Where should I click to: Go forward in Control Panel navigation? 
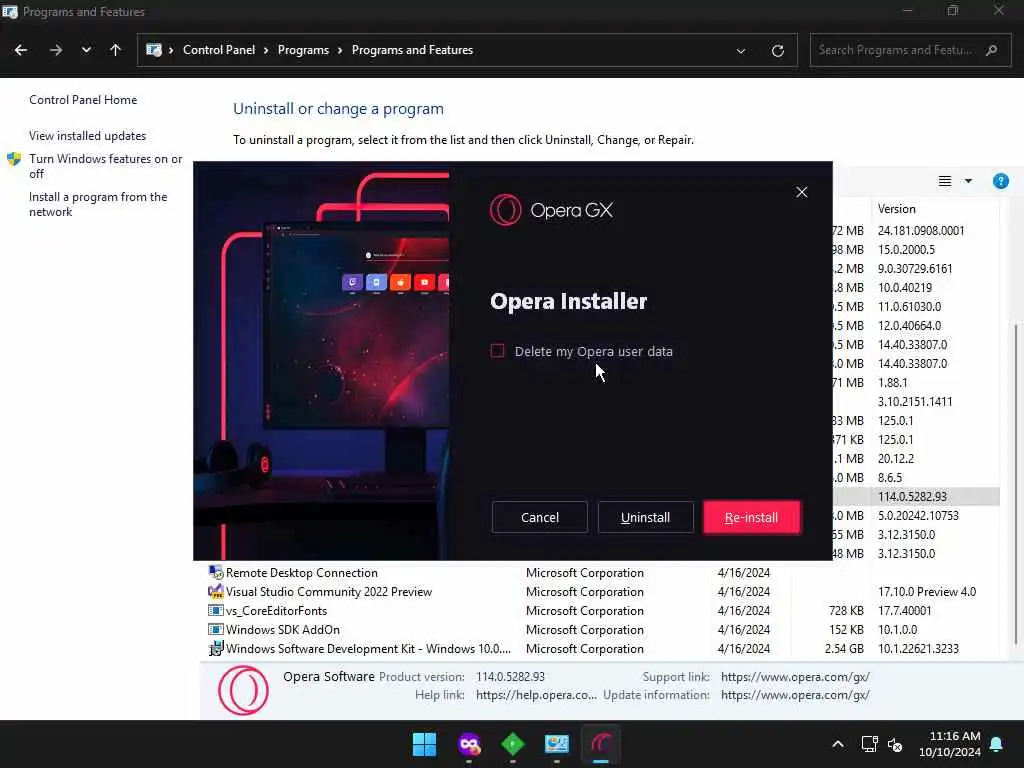(56, 50)
